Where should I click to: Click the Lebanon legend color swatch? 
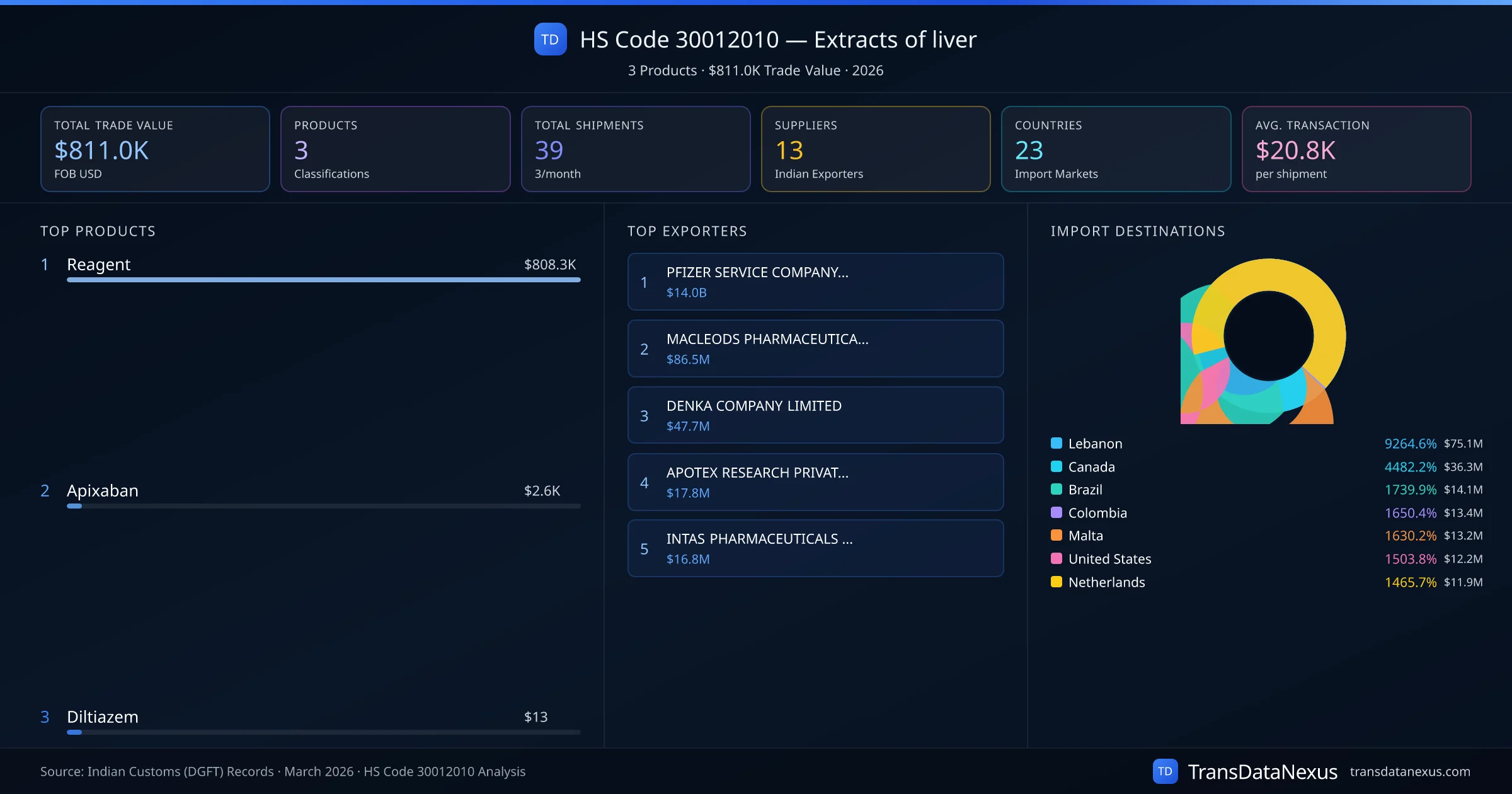[x=1057, y=444]
